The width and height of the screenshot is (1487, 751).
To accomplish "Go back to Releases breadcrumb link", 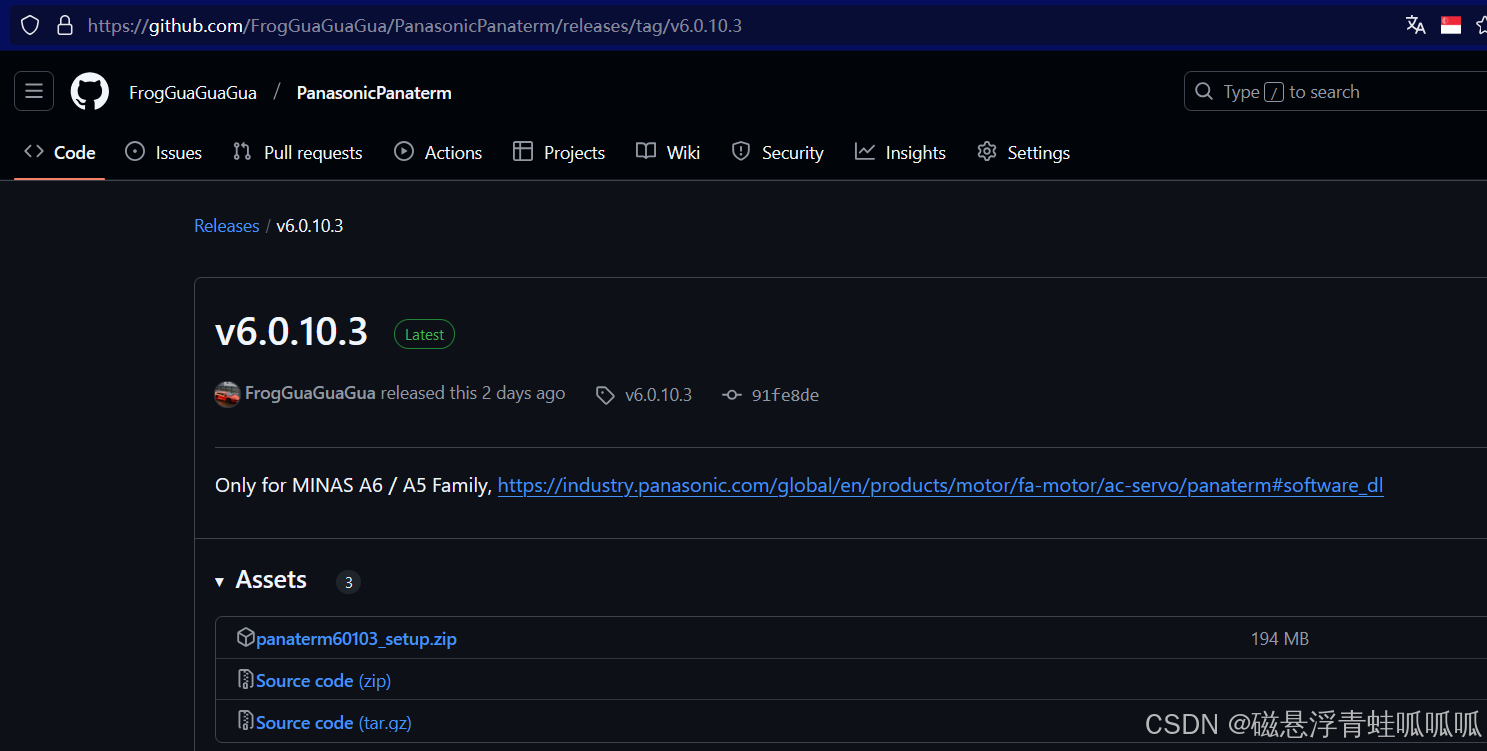I will click(226, 226).
